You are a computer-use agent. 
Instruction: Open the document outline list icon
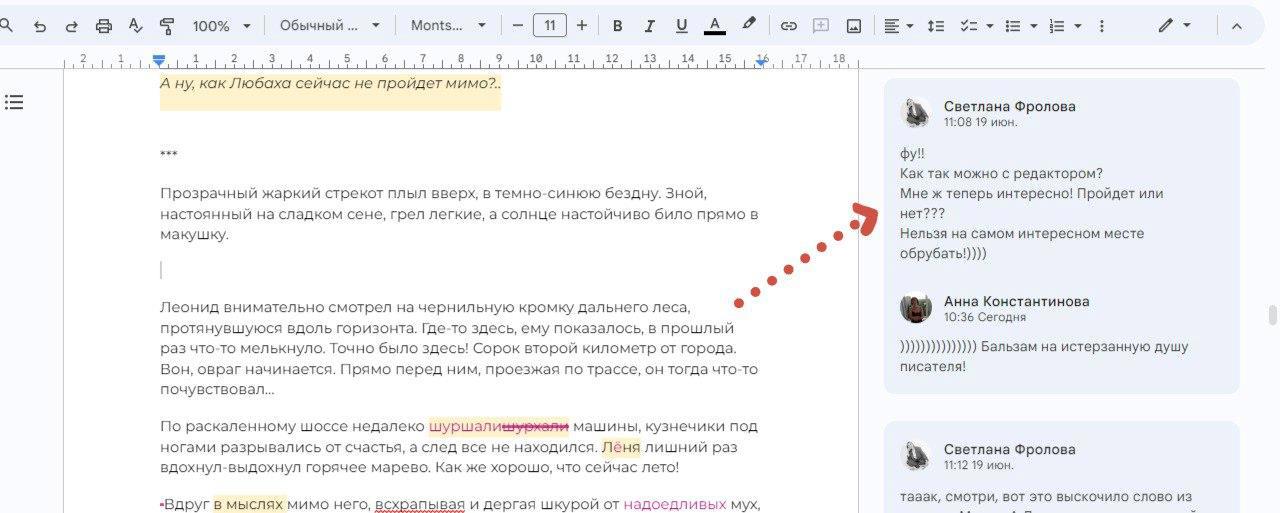pyautogui.click(x=14, y=102)
